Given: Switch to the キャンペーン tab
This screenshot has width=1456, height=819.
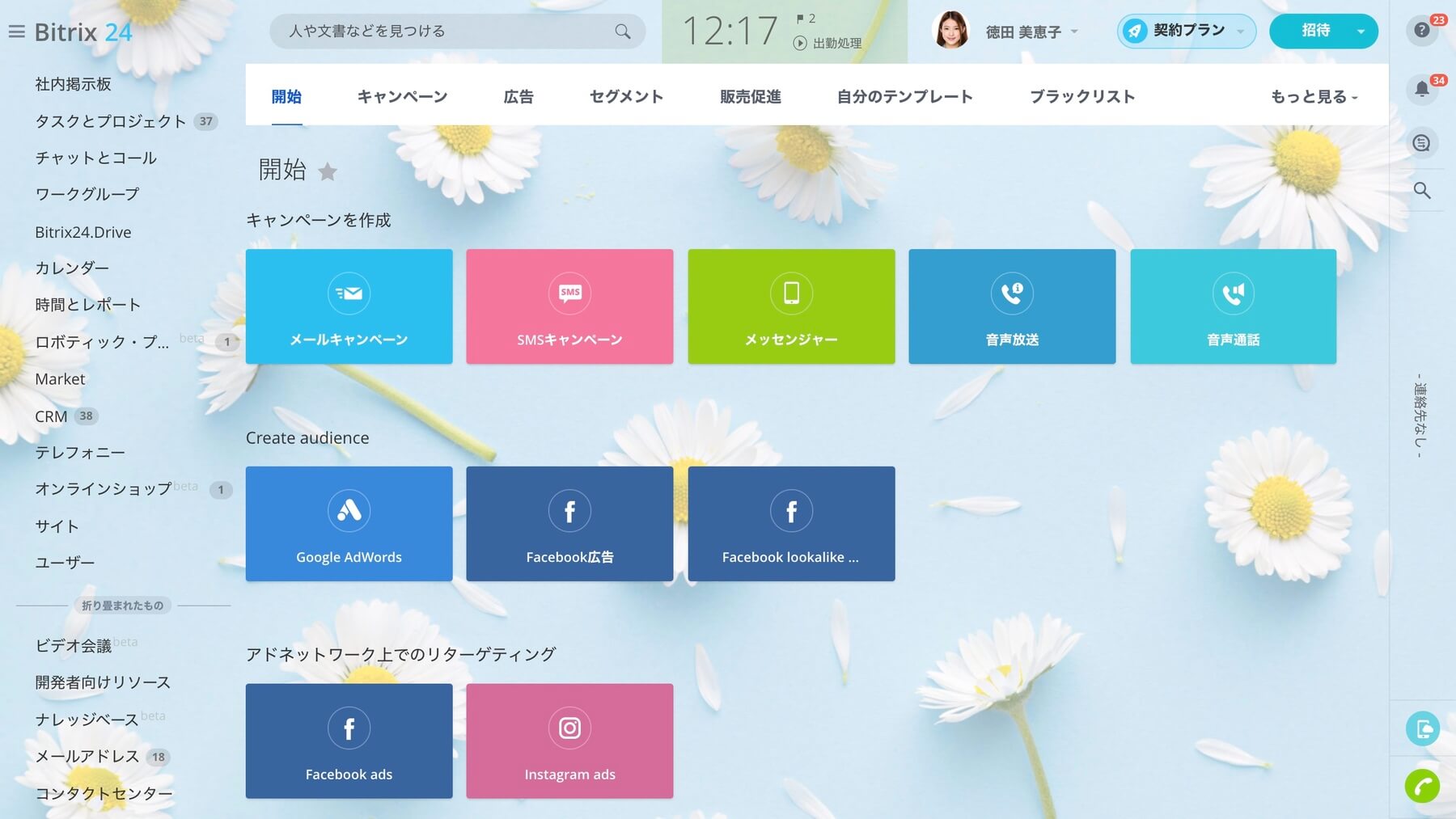Looking at the screenshot, I should click(402, 97).
